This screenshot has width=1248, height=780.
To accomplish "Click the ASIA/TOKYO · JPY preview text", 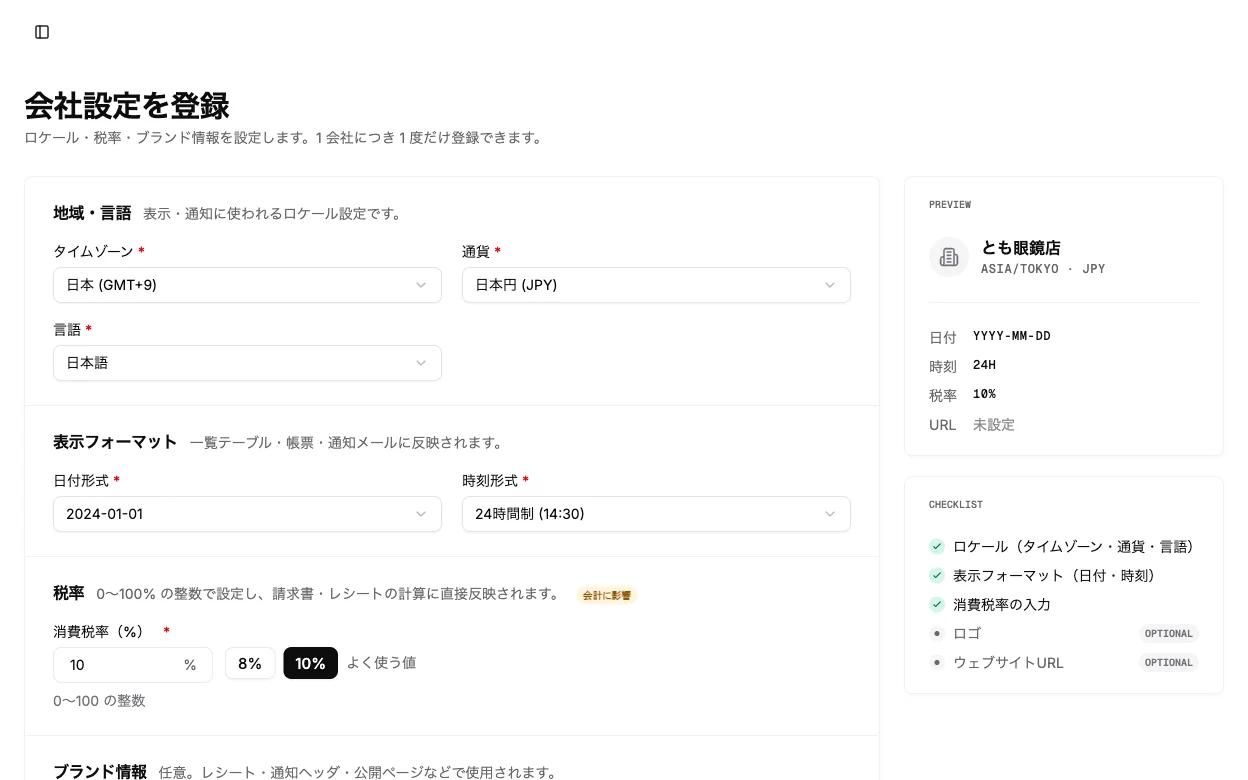I will (1043, 269).
